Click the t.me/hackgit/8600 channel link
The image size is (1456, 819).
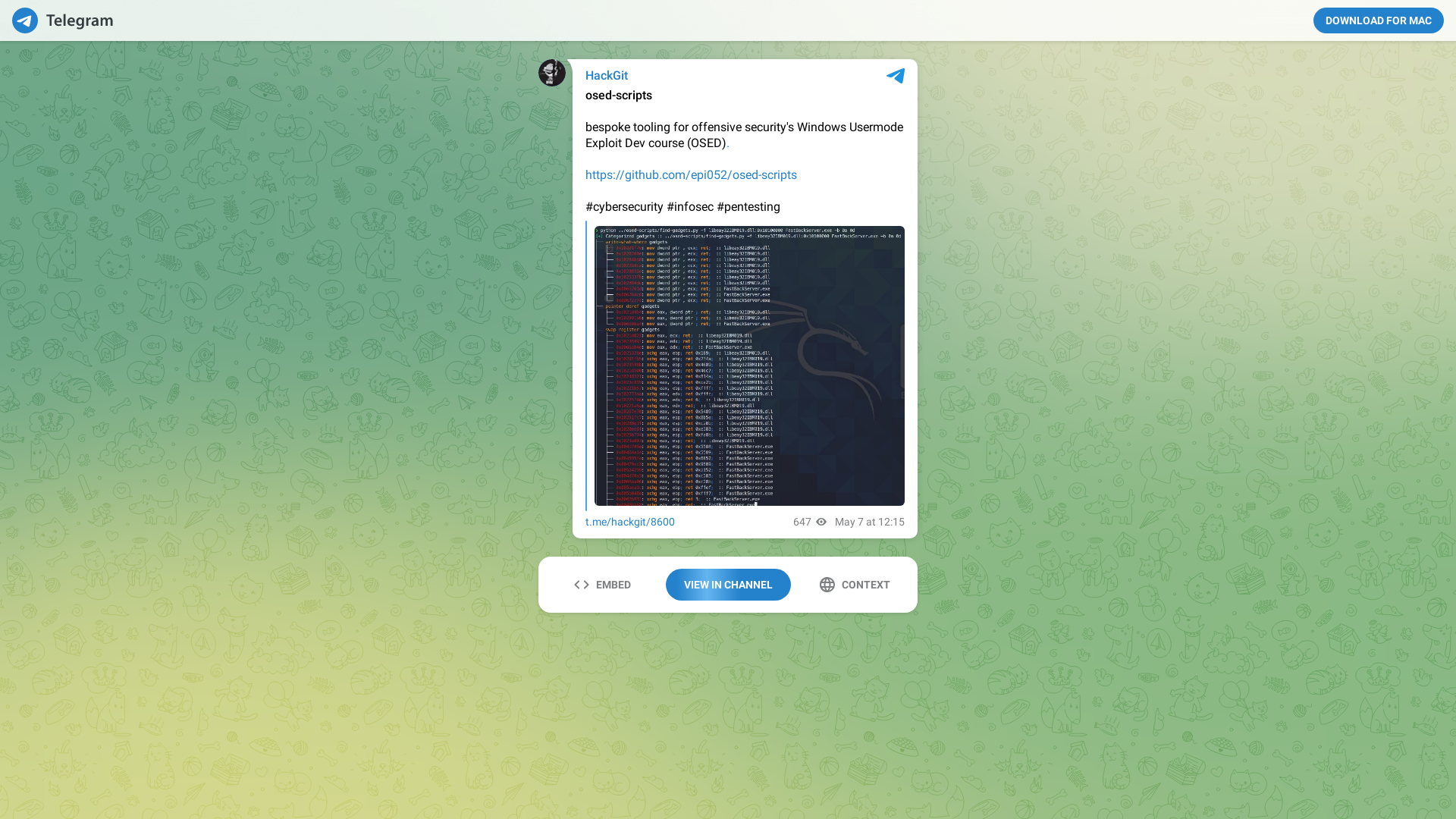629,521
